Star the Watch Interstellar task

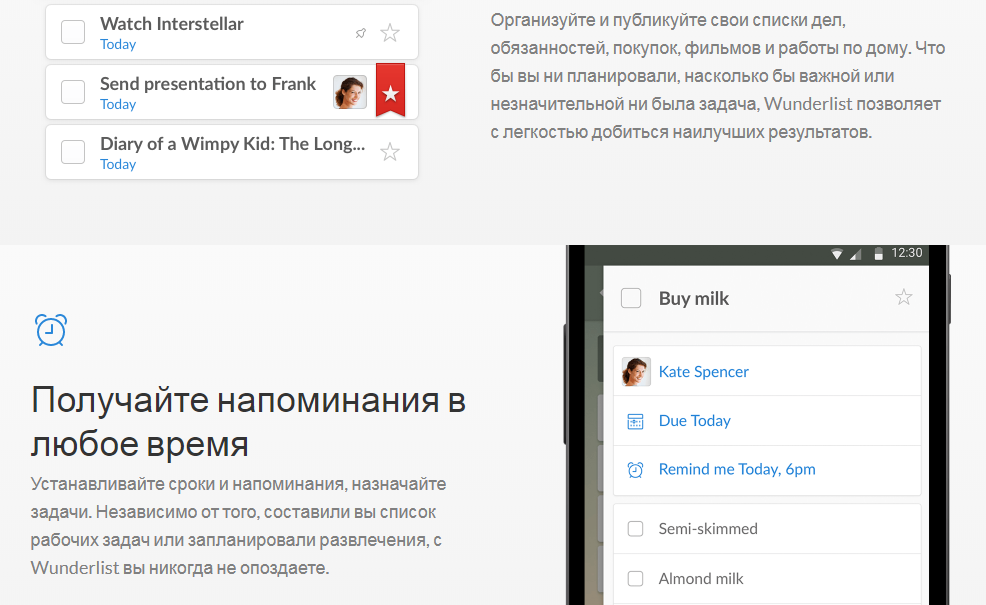[389, 32]
